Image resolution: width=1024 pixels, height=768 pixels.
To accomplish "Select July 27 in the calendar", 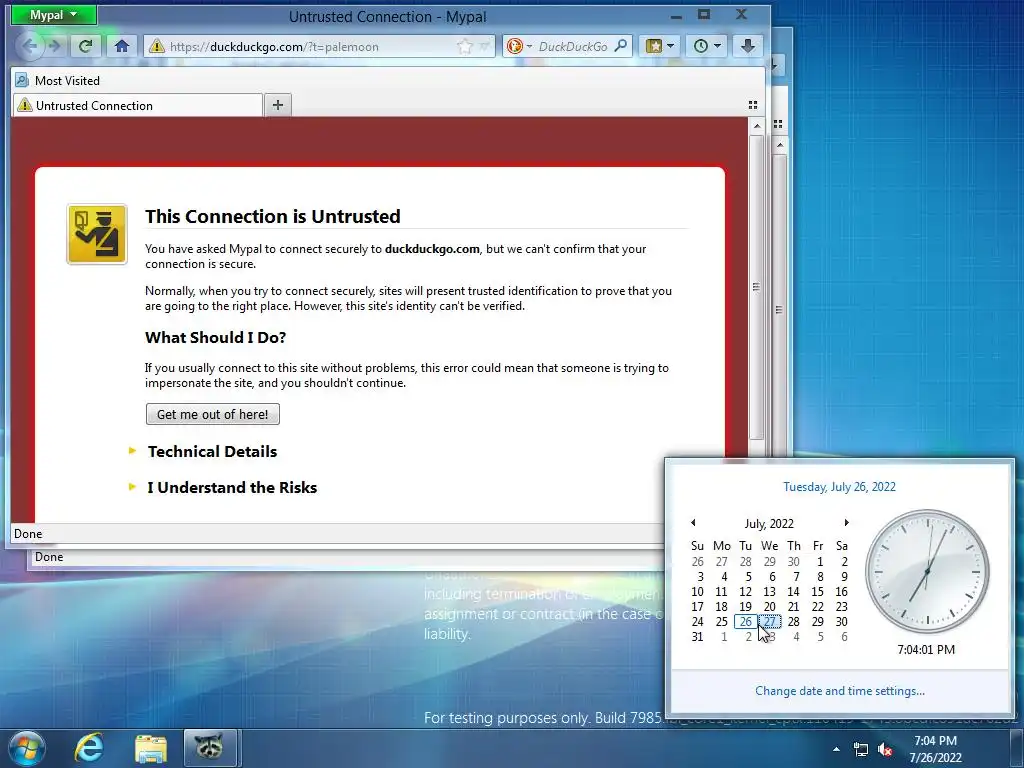I will (x=770, y=622).
